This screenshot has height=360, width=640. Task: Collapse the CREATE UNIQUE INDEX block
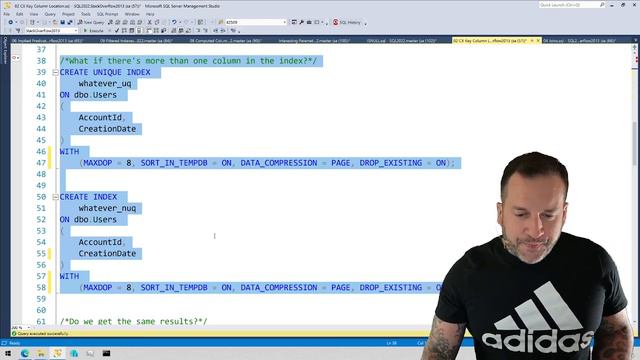click(x=56, y=72)
